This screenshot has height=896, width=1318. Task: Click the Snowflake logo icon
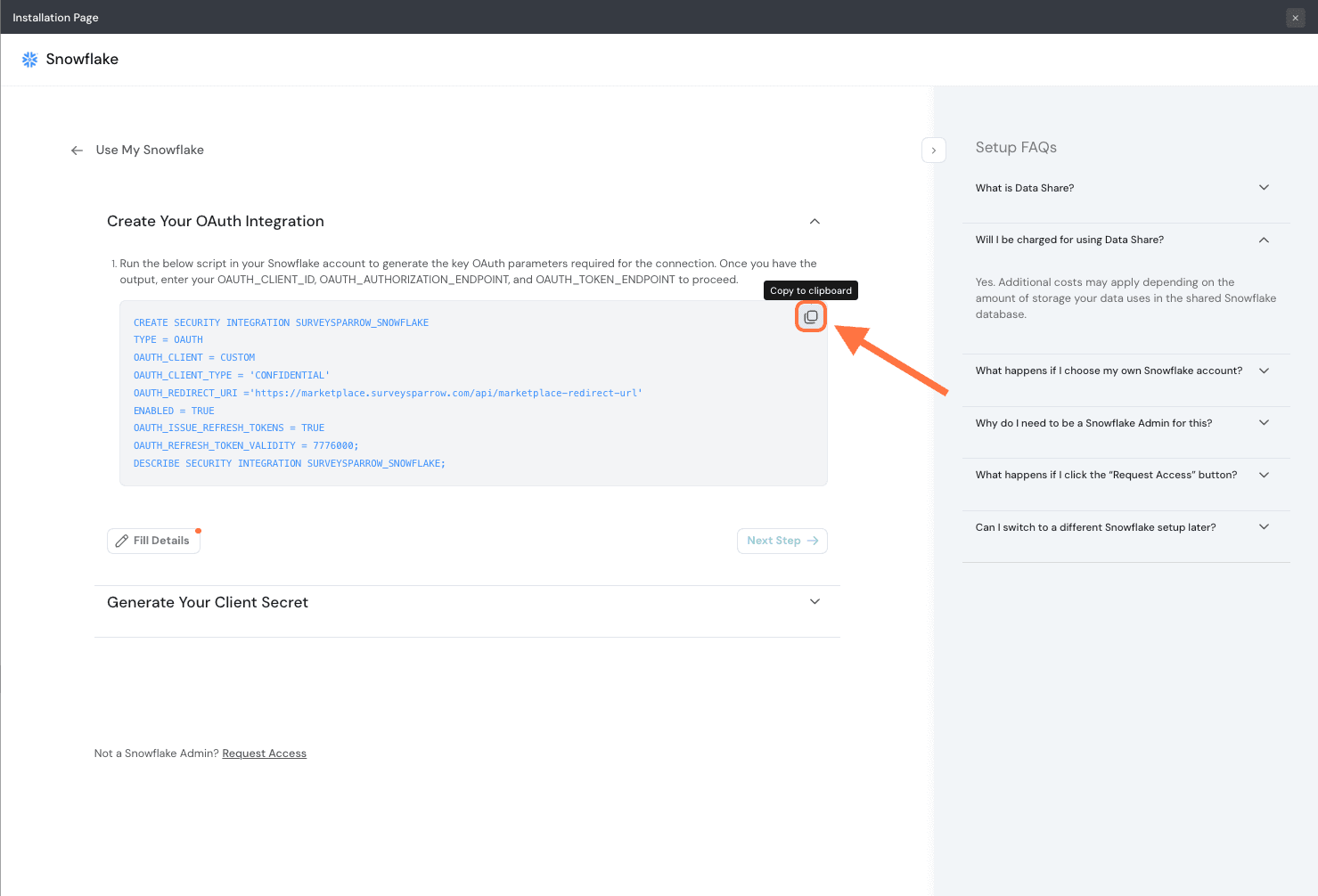click(x=29, y=60)
